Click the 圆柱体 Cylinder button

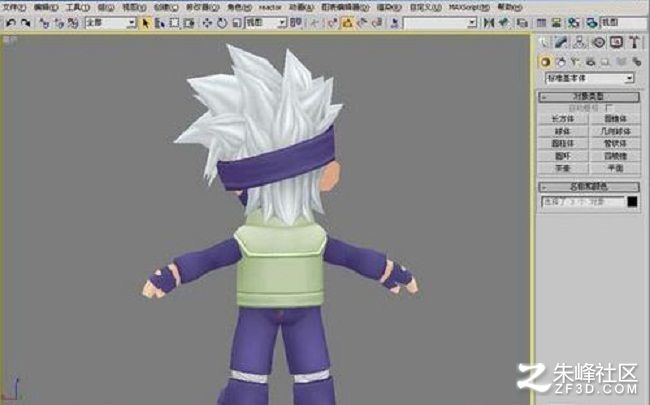coord(563,144)
